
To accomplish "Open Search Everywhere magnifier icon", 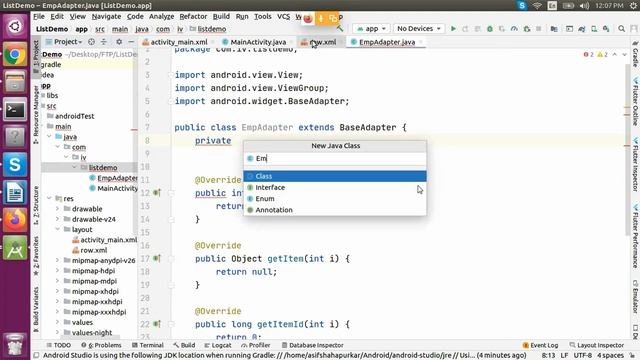I will click(x=622, y=29).
